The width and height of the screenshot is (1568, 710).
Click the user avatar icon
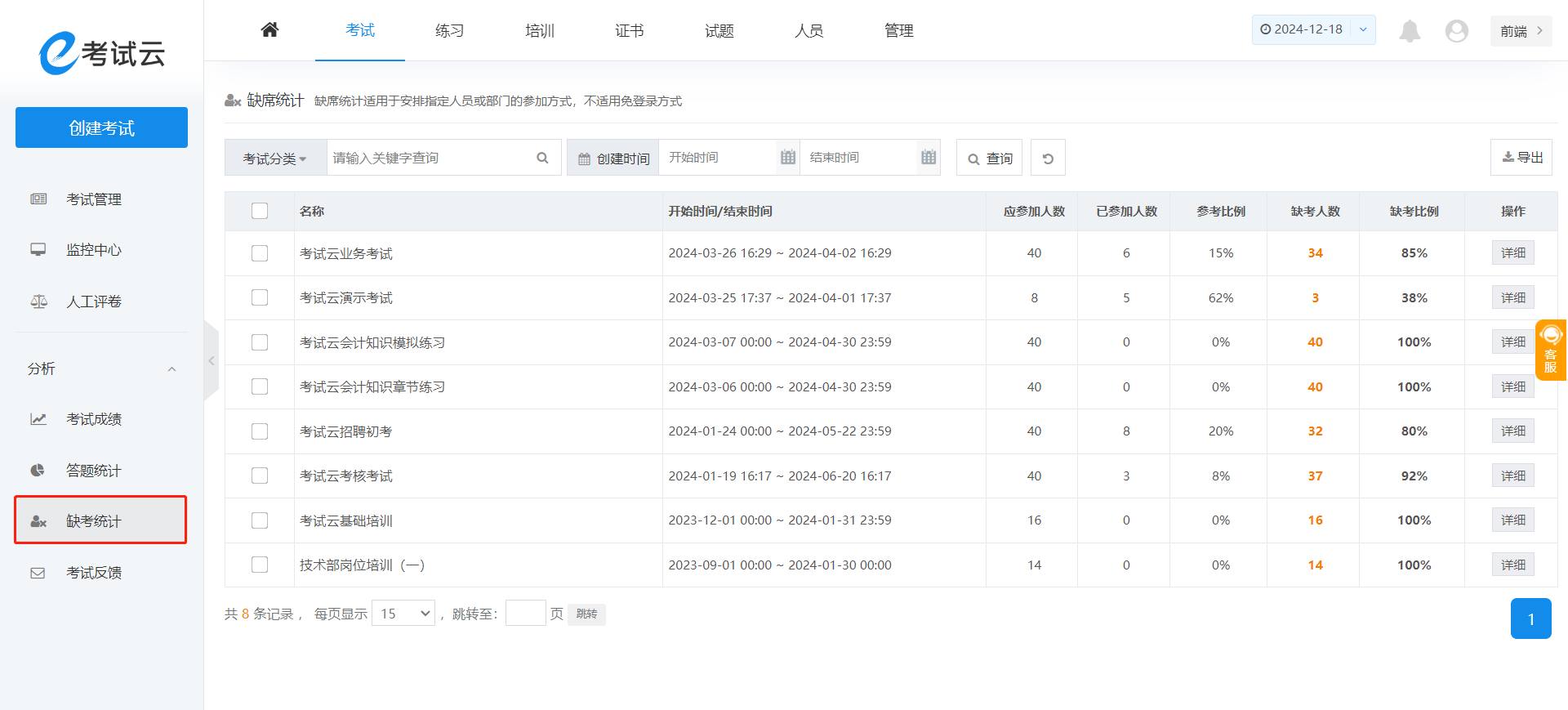(x=1456, y=31)
